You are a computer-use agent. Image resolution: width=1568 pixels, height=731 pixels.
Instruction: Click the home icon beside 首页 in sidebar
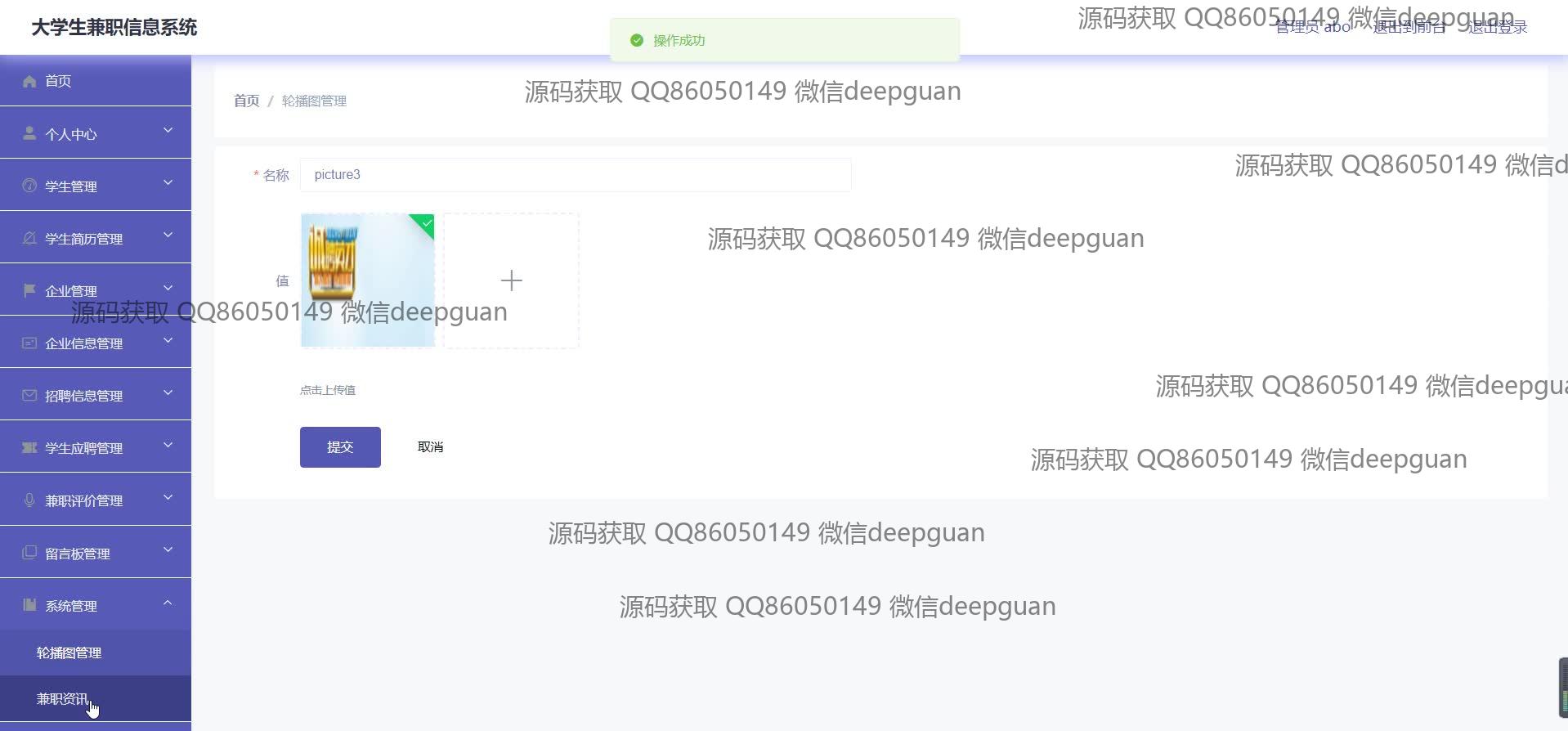point(29,81)
